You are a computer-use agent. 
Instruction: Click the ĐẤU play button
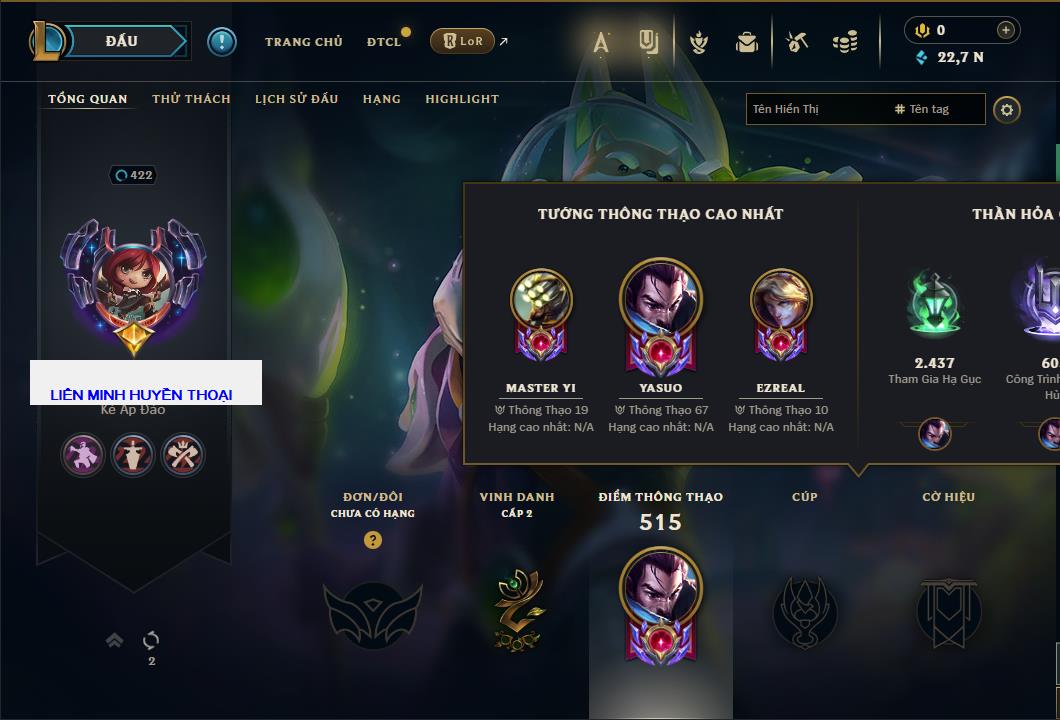tap(123, 41)
